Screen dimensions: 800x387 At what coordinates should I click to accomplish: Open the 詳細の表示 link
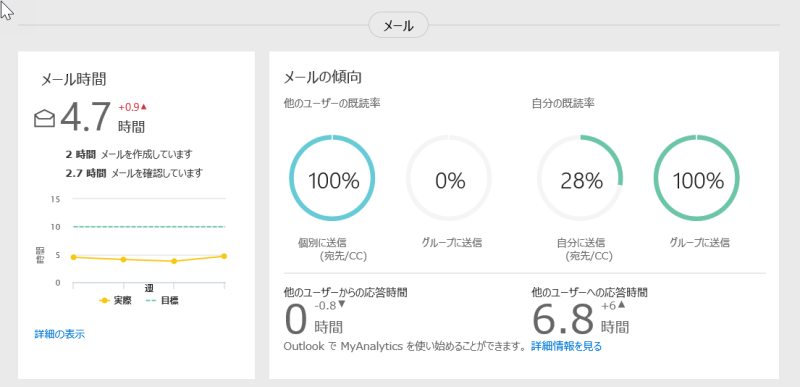(x=60, y=334)
